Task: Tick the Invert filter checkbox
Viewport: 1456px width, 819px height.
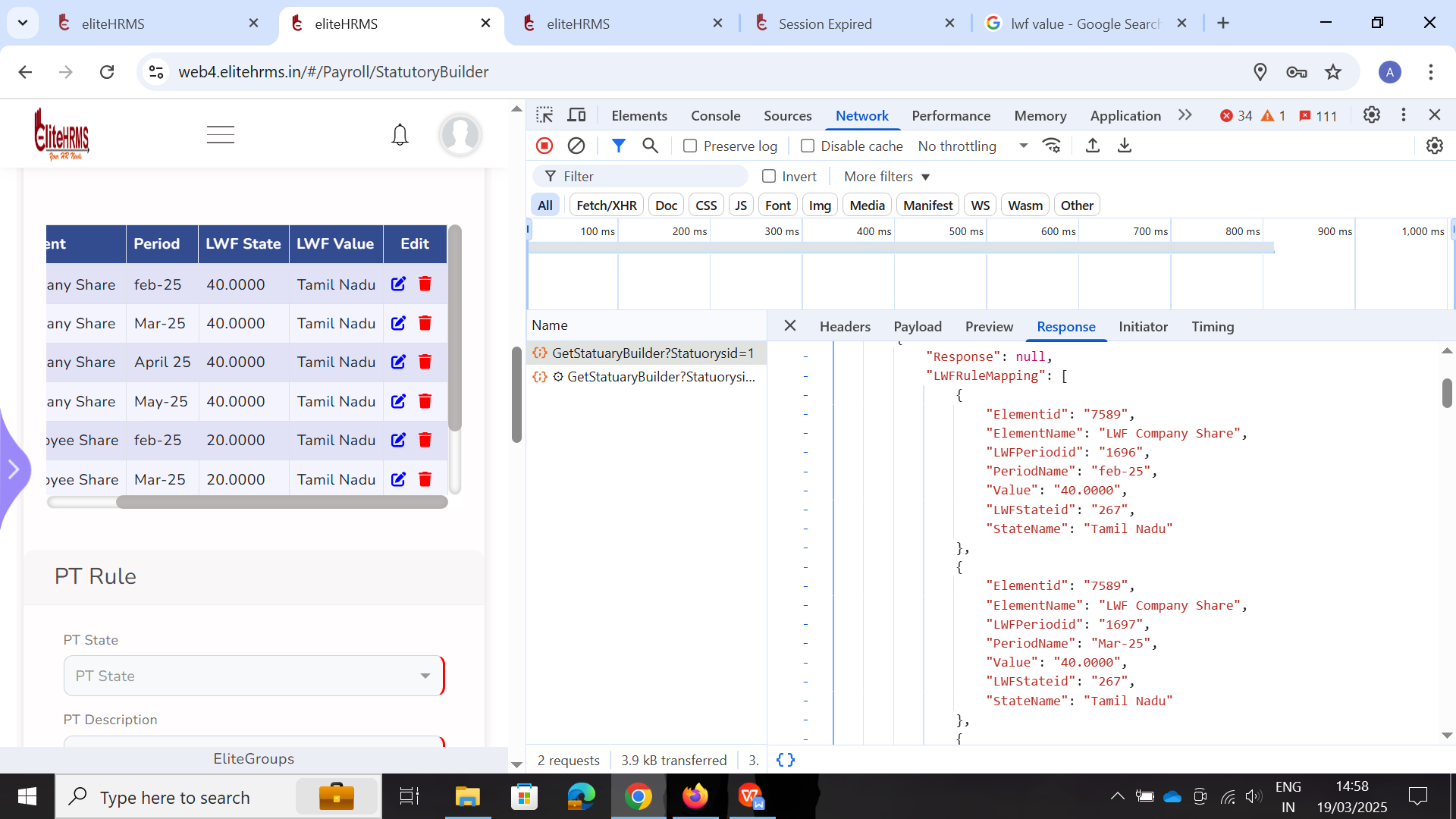Action: click(x=769, y=177)
